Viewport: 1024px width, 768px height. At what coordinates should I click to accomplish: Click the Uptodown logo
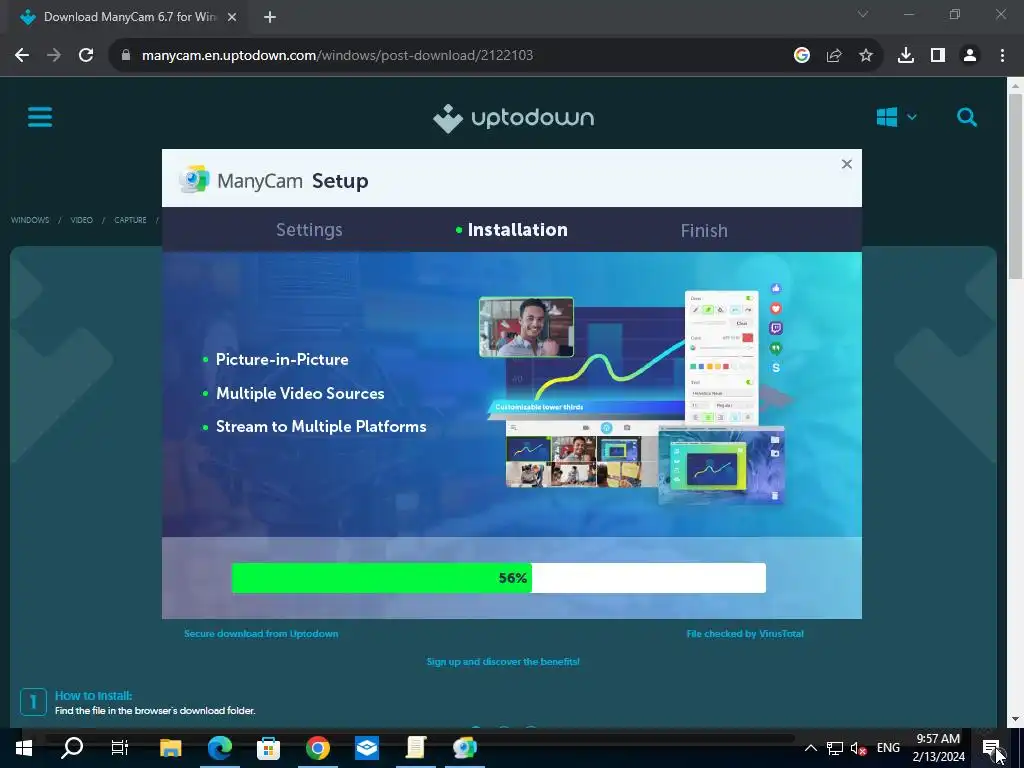coord(514,118)
